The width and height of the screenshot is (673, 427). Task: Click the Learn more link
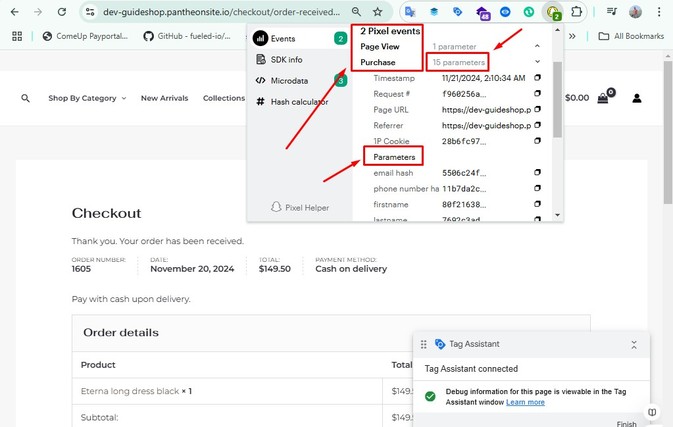525,402
